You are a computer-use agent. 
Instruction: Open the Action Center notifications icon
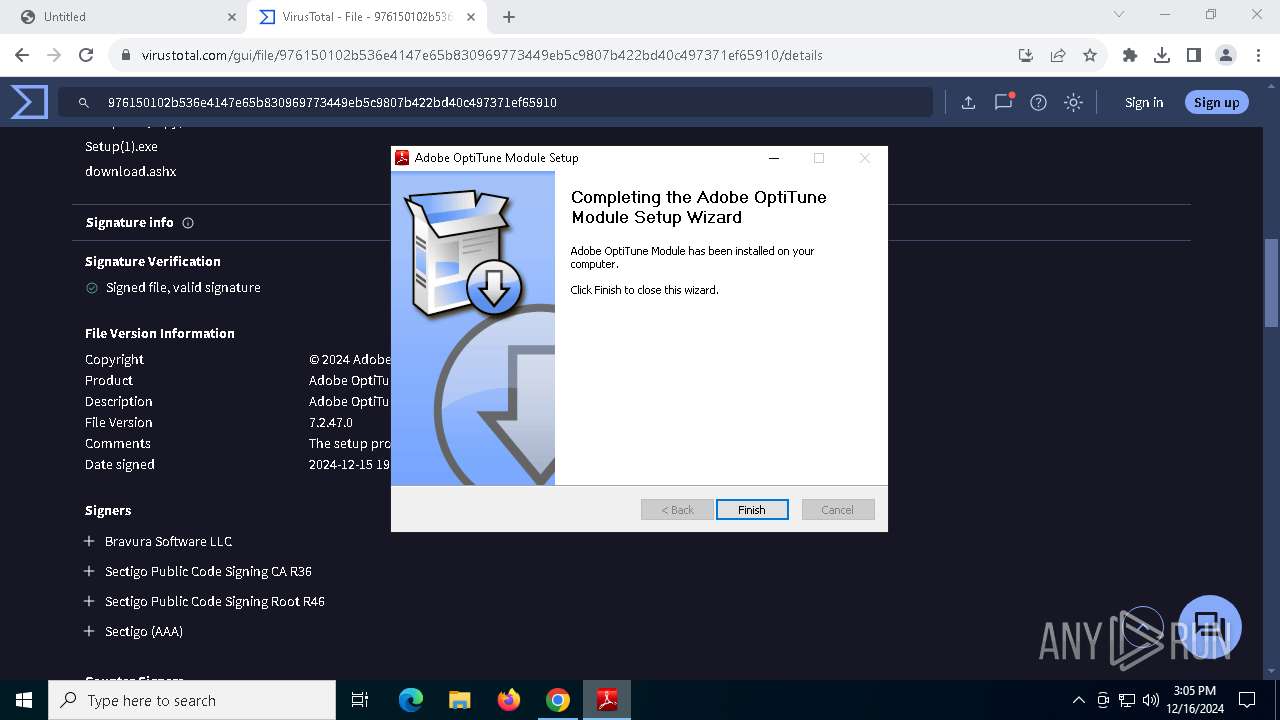pos(1247,700)
